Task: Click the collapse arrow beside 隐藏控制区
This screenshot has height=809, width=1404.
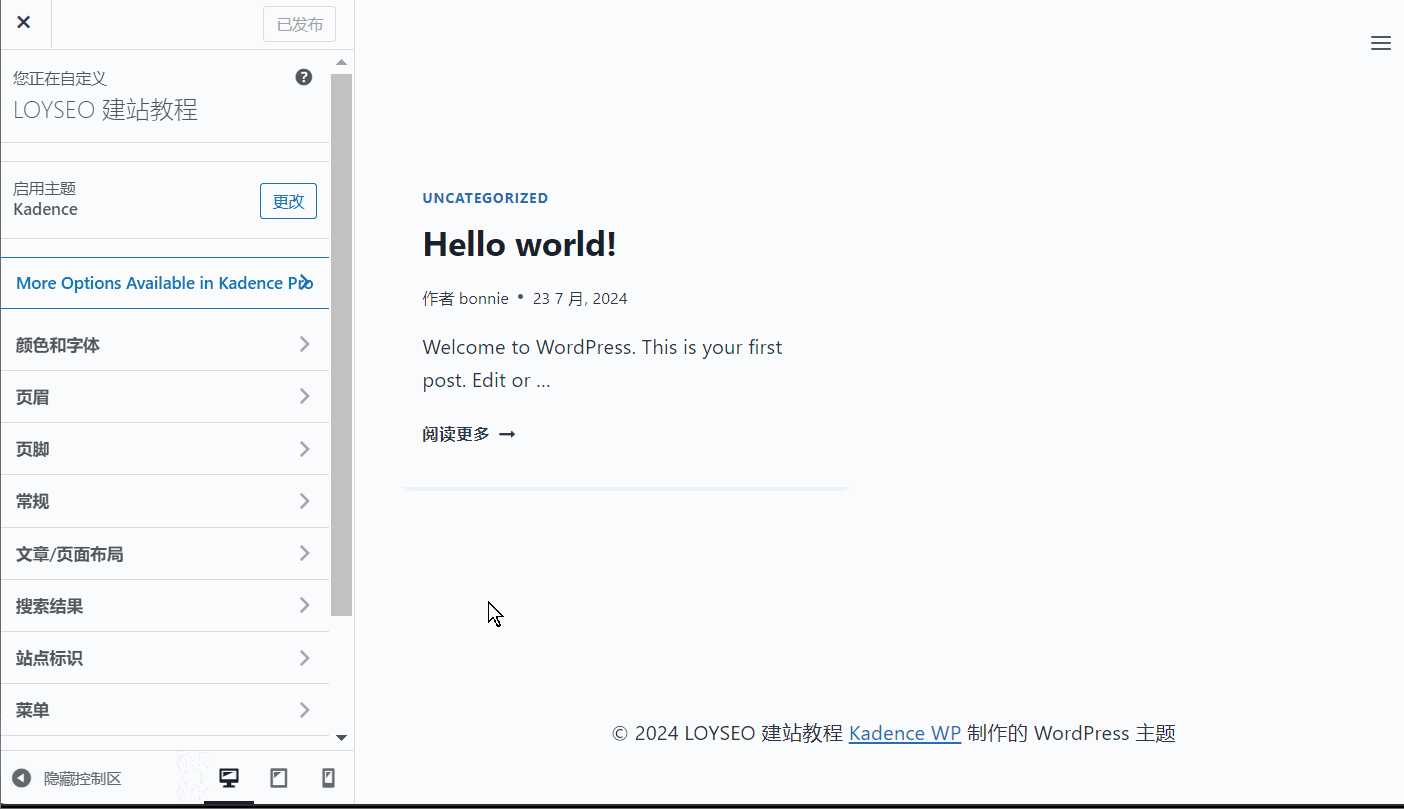Action: pyautogui.click(x=22, y=778)
